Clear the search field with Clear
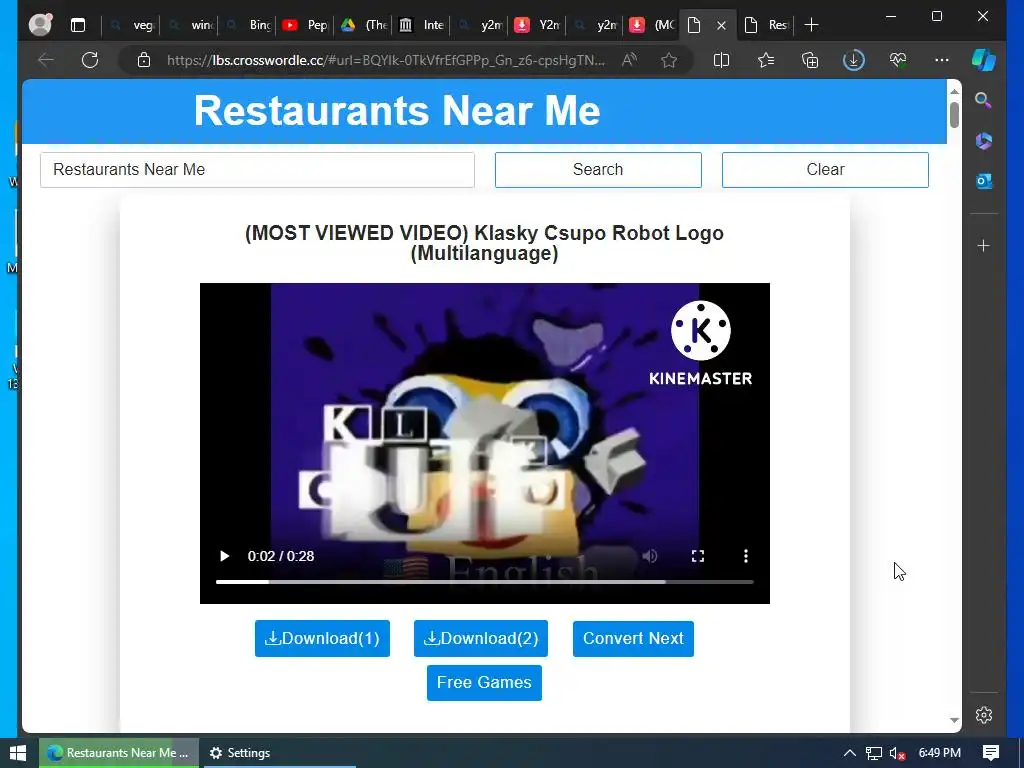The height and width of the screenshot is (768, 1024). click(825, 170)
